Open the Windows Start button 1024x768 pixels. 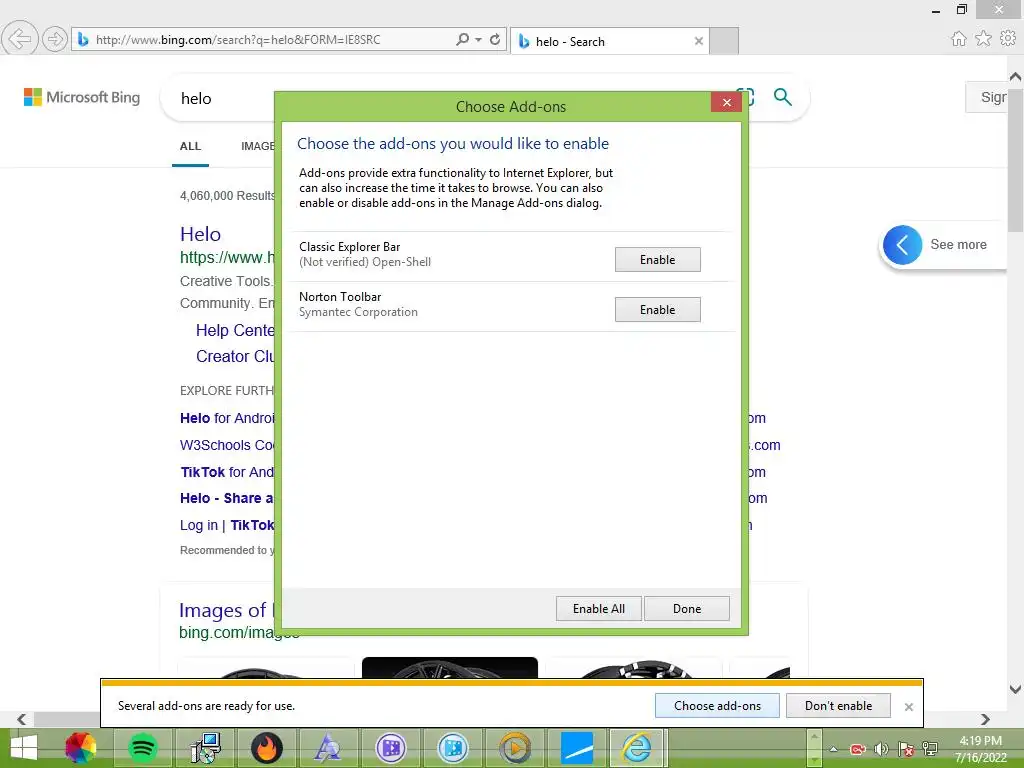pos(24,748)
